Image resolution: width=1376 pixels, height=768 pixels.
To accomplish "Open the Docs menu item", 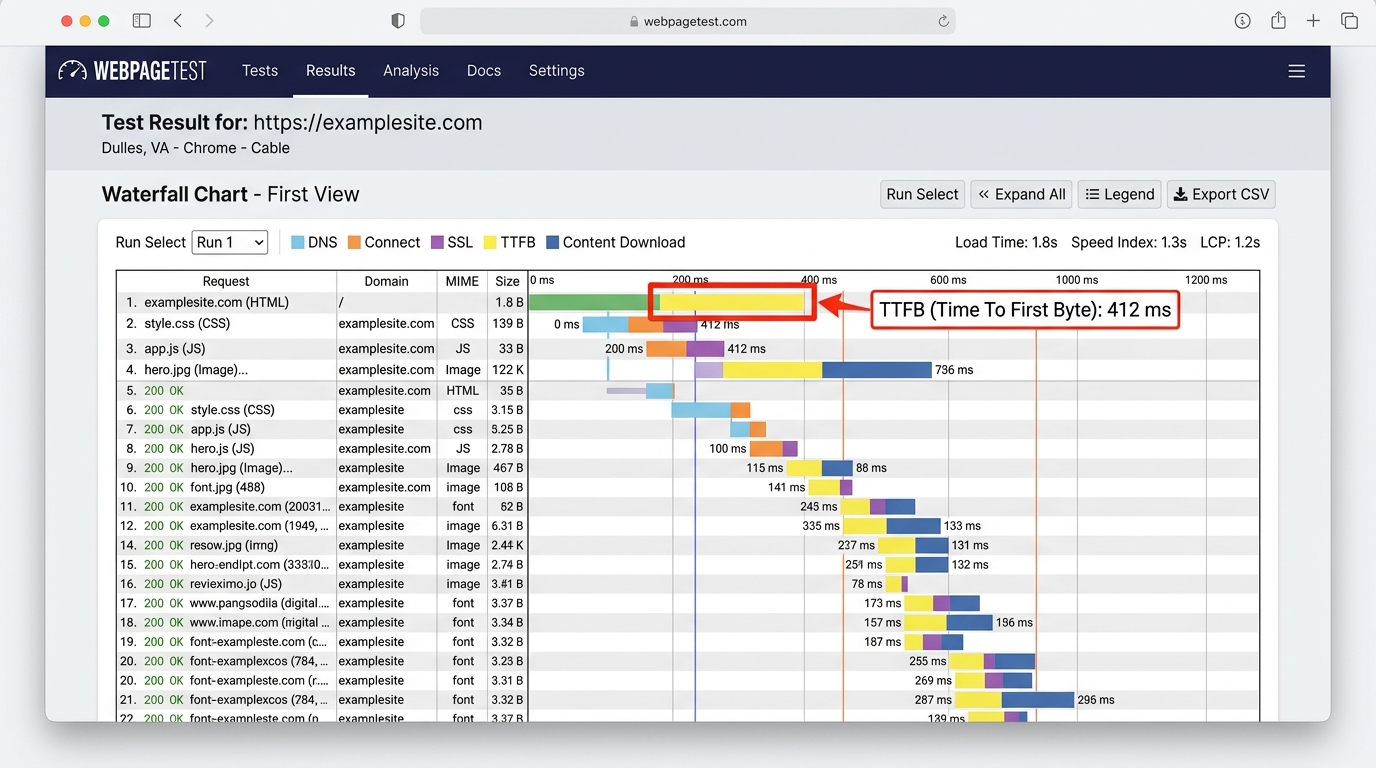I will tap(483, 70).
